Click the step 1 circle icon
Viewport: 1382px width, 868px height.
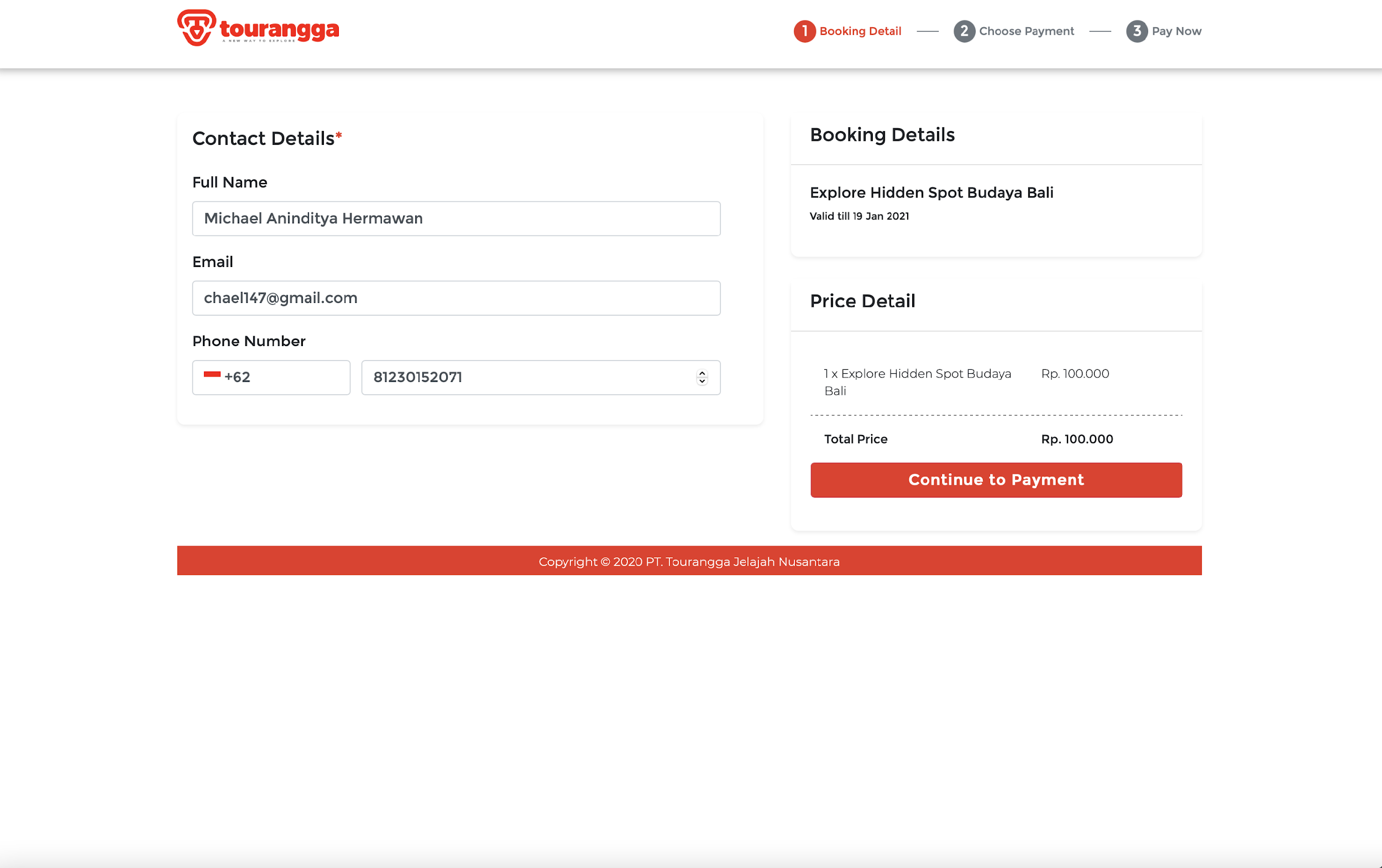[805, 31]
